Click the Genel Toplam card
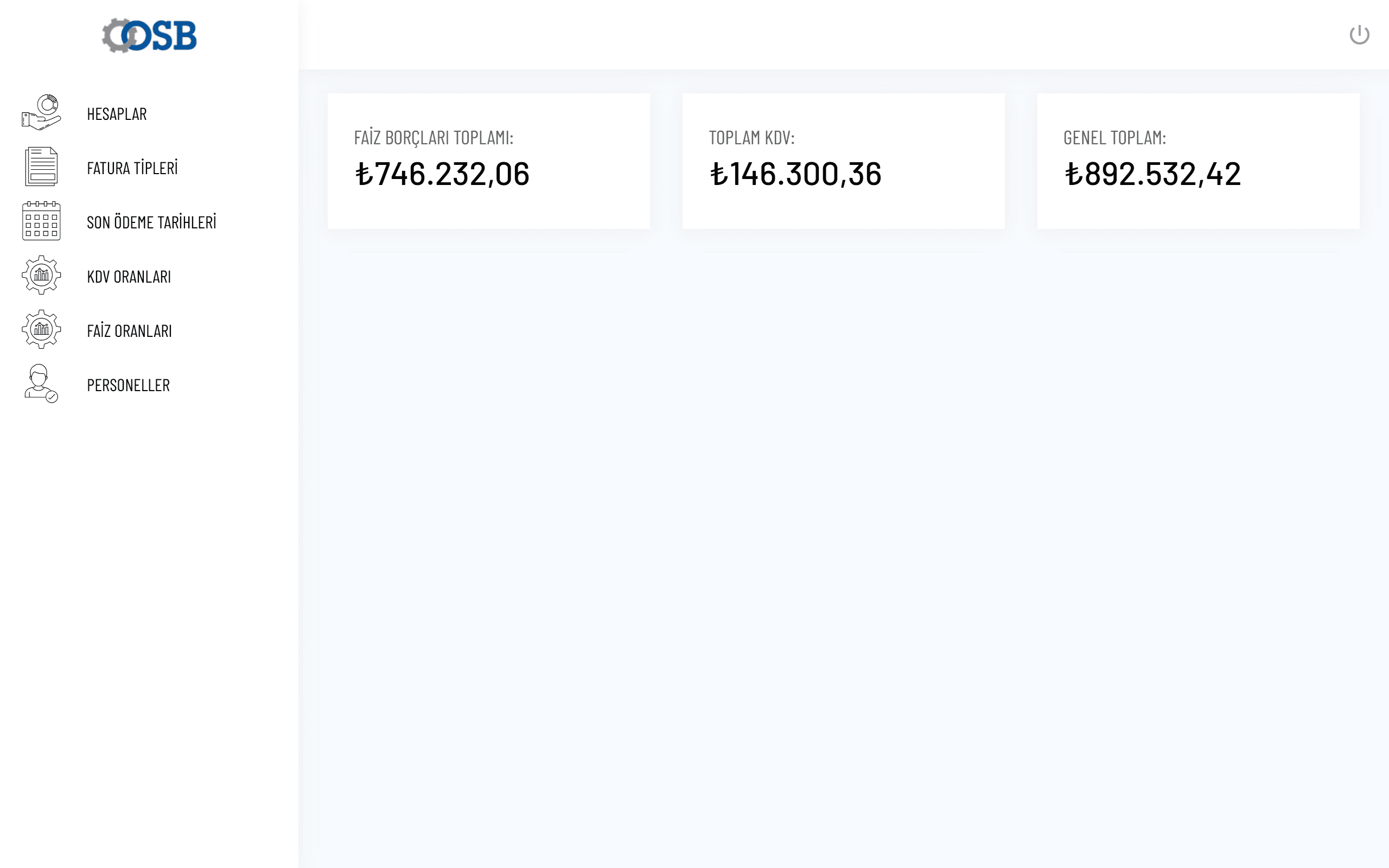 tap(1198, 161)
